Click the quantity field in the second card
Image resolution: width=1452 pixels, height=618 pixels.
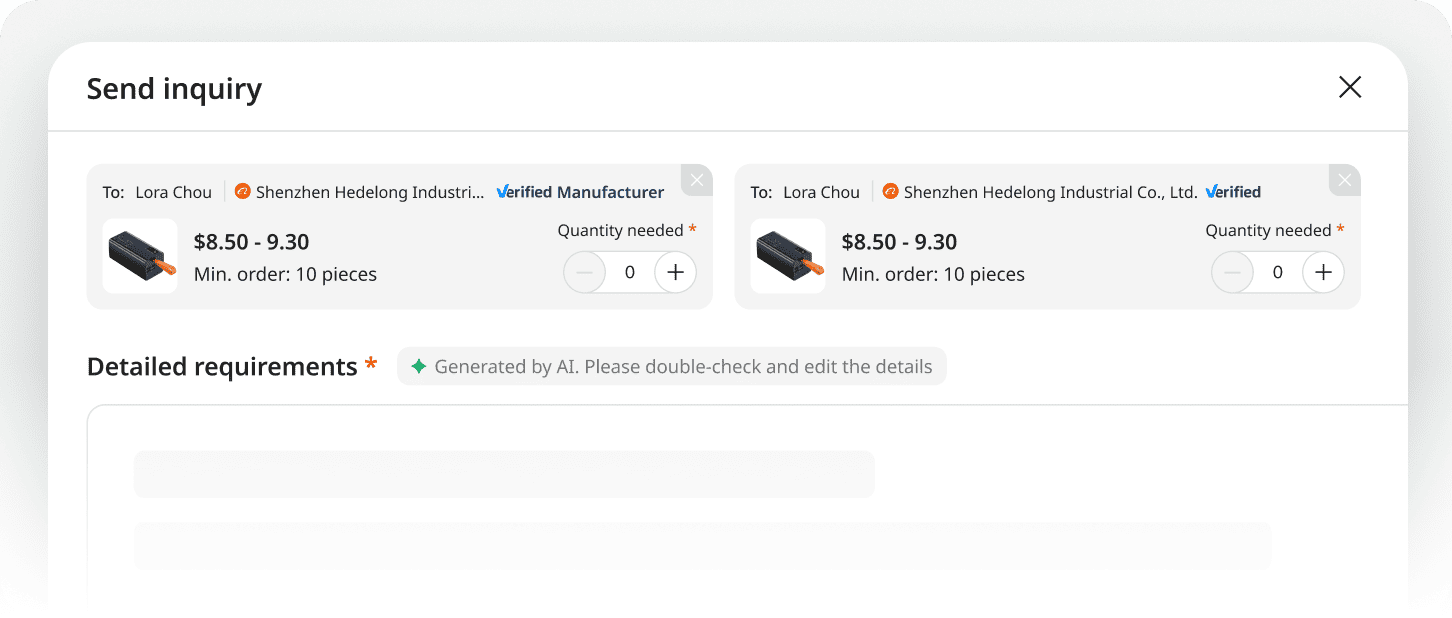tap(1277, 272)
